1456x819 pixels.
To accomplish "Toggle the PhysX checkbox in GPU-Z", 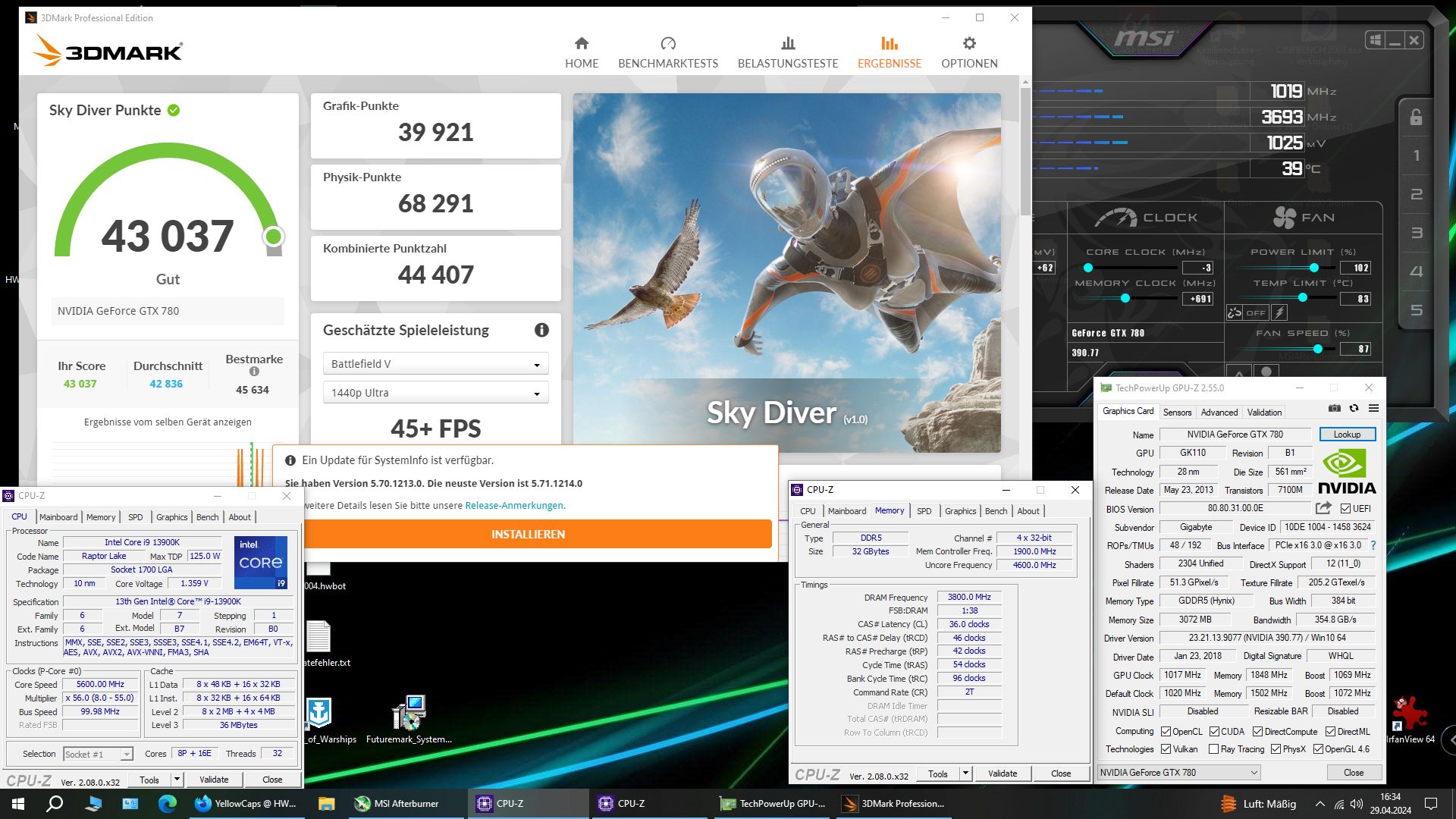I will [x=1276, y=749].
